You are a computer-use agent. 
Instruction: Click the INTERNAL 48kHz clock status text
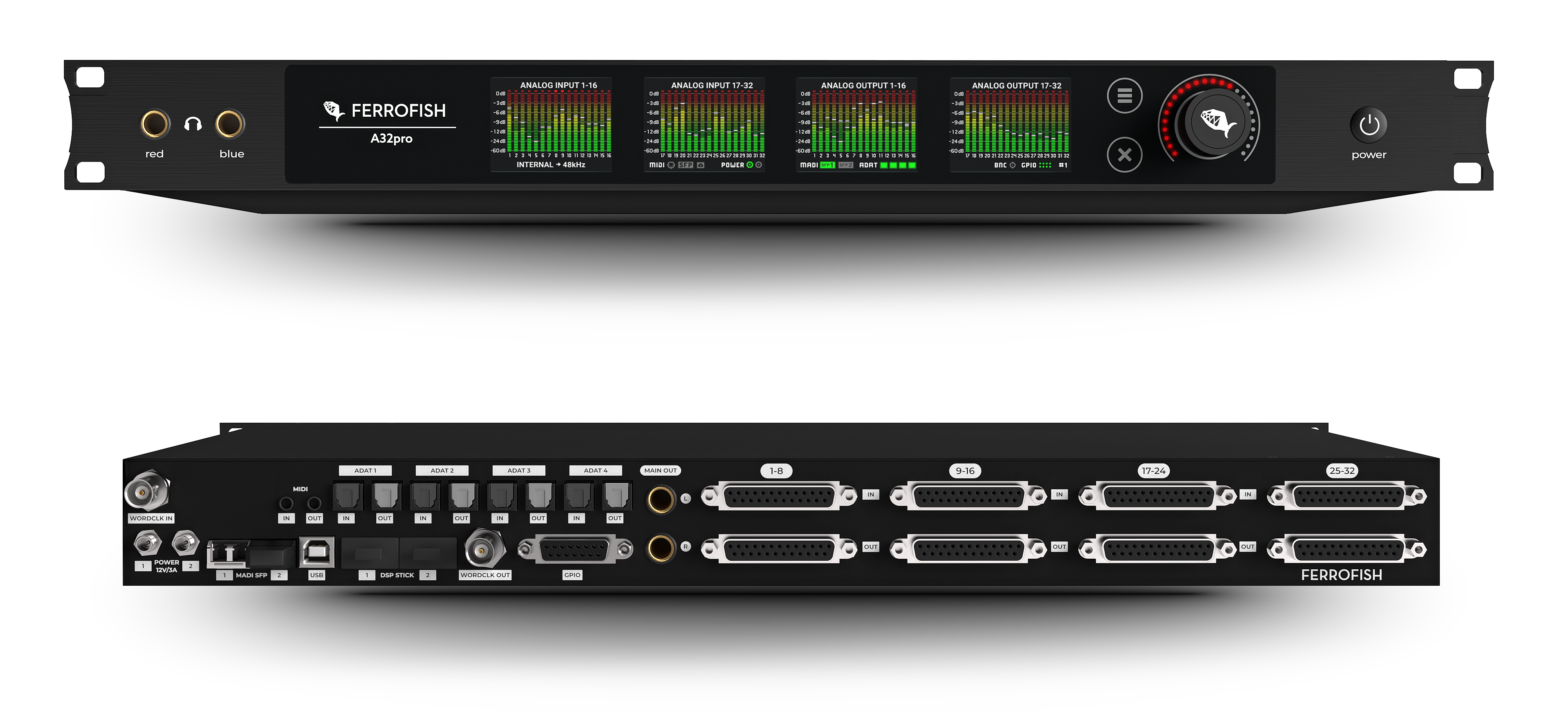[x=551, y=165]
